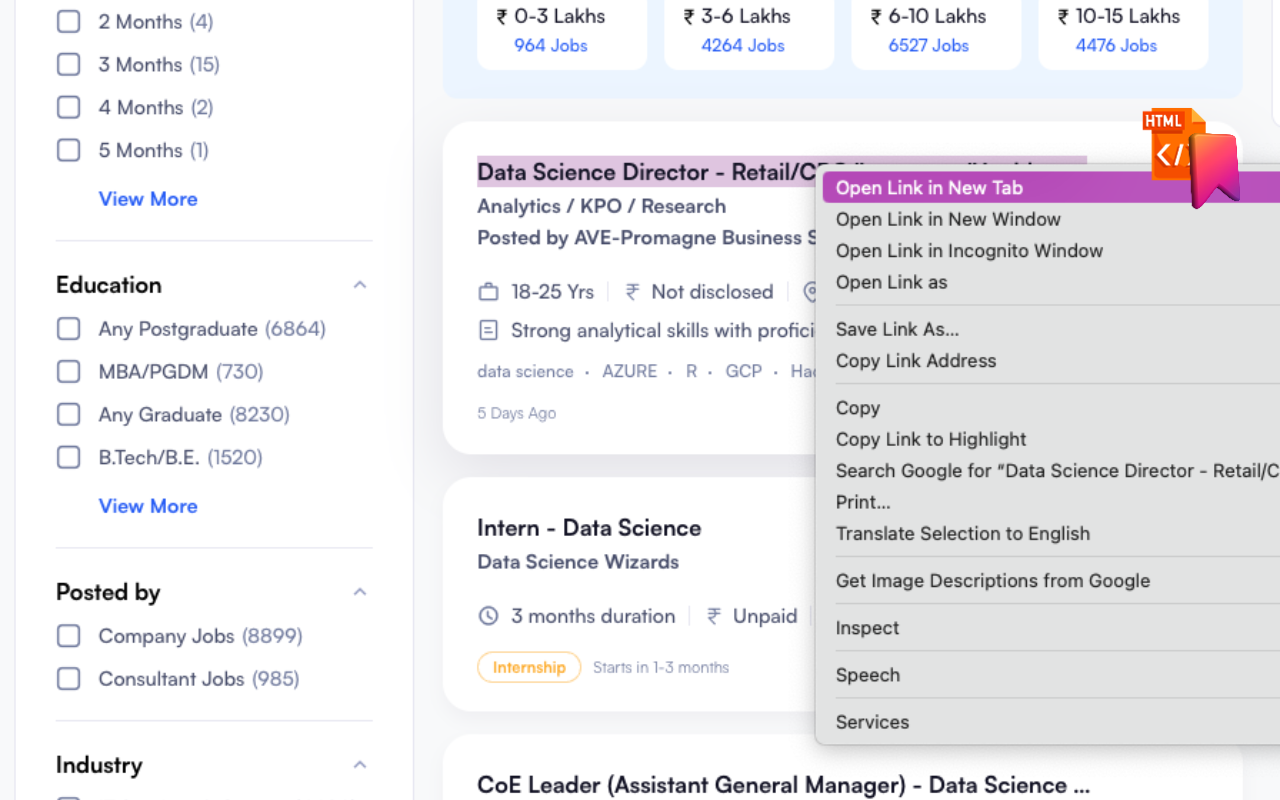Image resolution: width=1280 pixels, height=800 pixels.
Task: Click the rupee icon next to Not disclosed
Action: tap(632, 292)
